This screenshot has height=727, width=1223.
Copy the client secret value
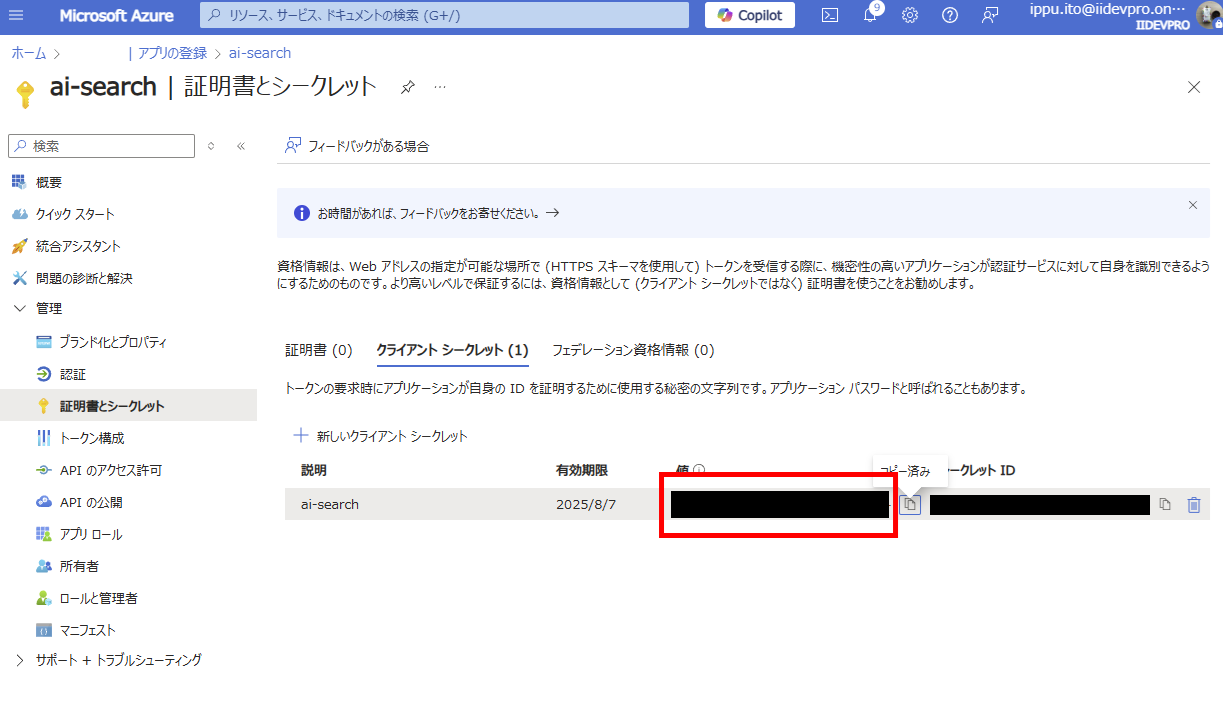pyautogui.click(x=909, y=504)
